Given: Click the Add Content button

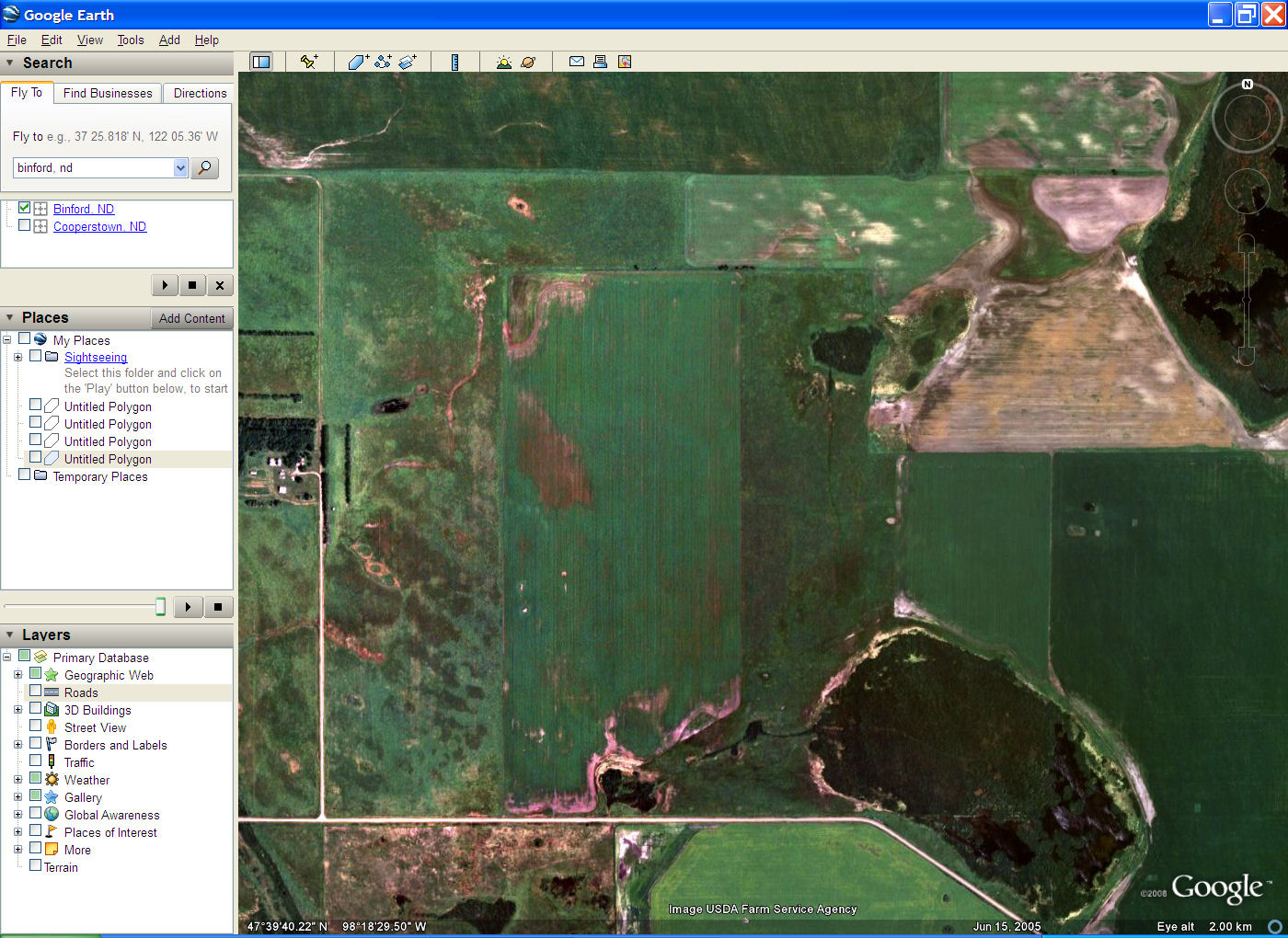Looking at the screenshot, I should point(191,318).
